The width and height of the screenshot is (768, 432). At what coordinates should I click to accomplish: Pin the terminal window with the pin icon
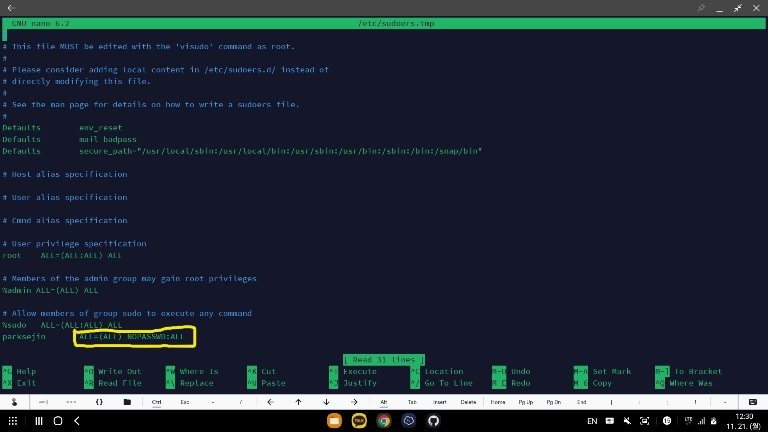[702, 7]
